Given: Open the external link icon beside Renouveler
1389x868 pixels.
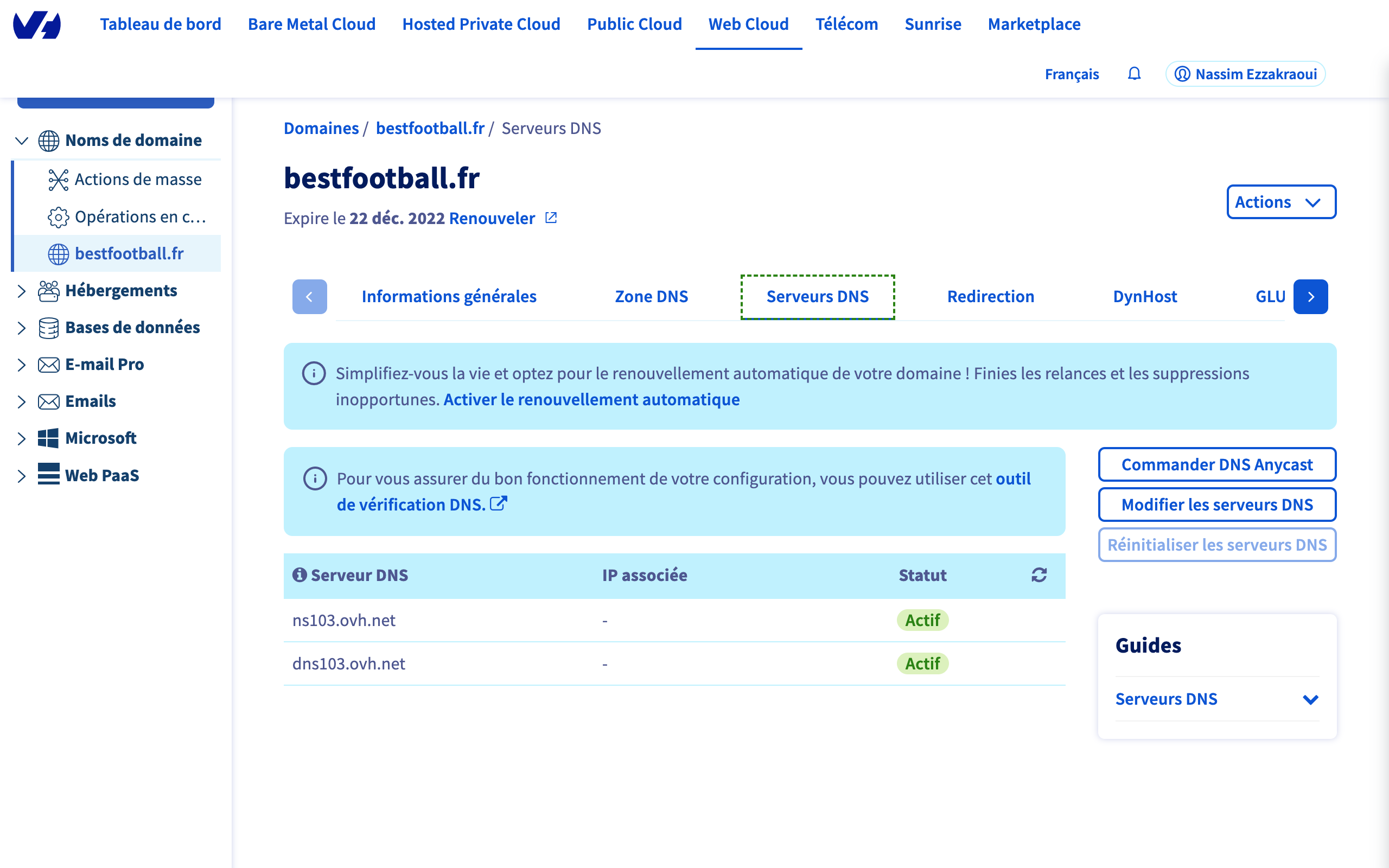Looking at the screenshot, I should coord(551,218).
